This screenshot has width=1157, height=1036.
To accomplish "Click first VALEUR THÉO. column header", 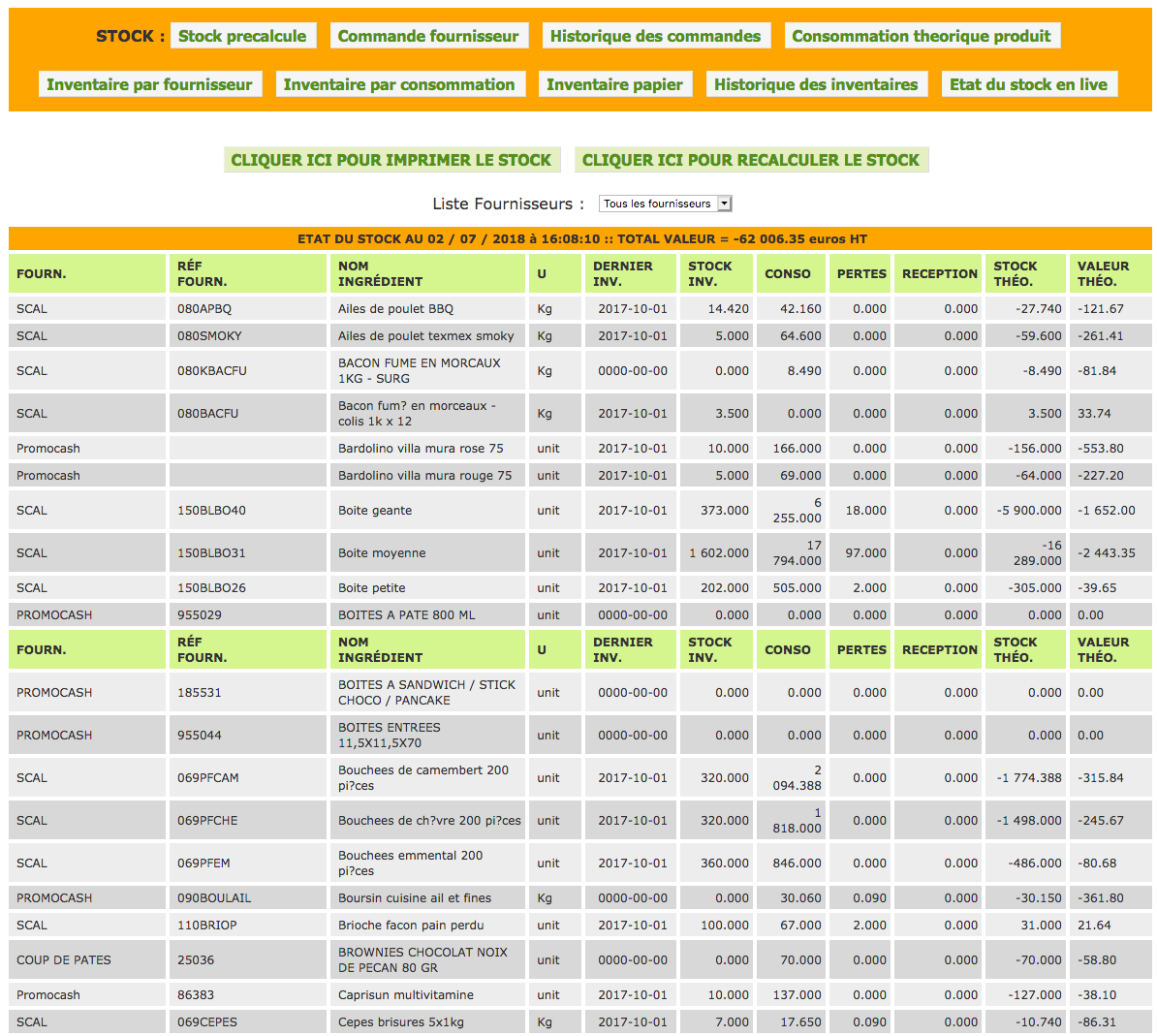I will point(1110,273).
